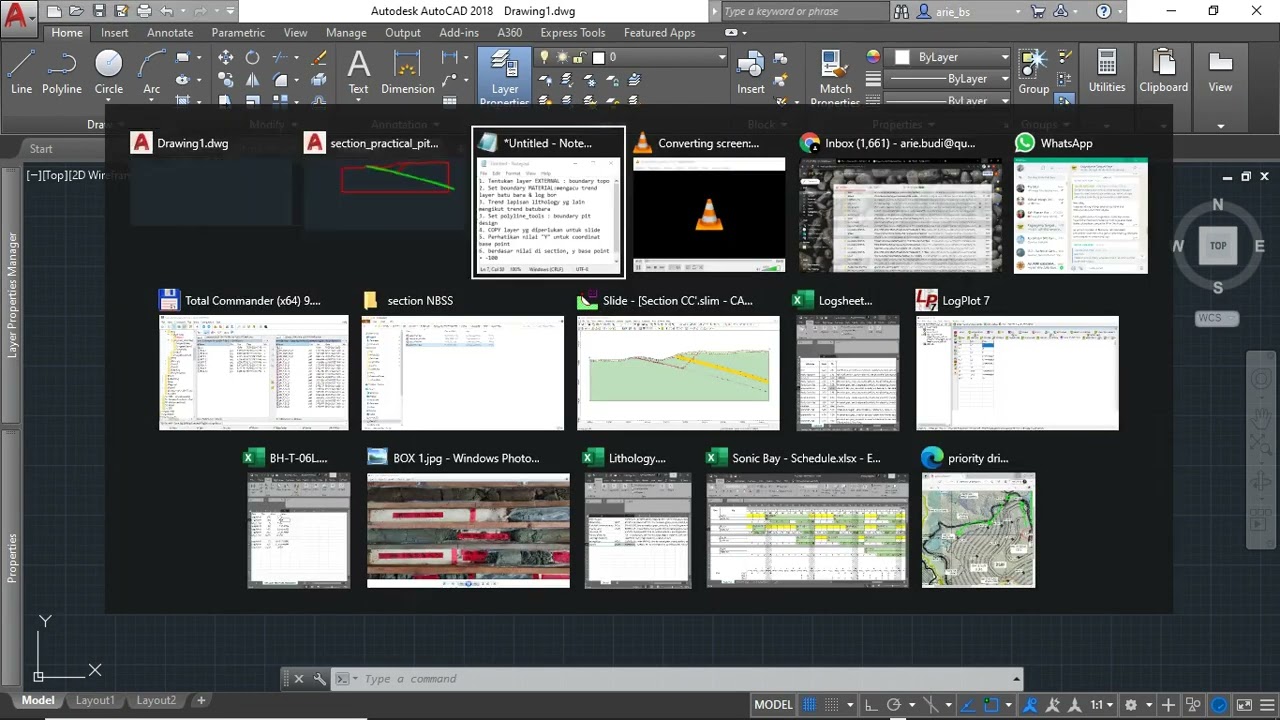The height and width of the screenshot is (720, 1280).
Task: Open object snap settings dropdown arrow
Action: pyautogui.click(x=1008, y=705)
